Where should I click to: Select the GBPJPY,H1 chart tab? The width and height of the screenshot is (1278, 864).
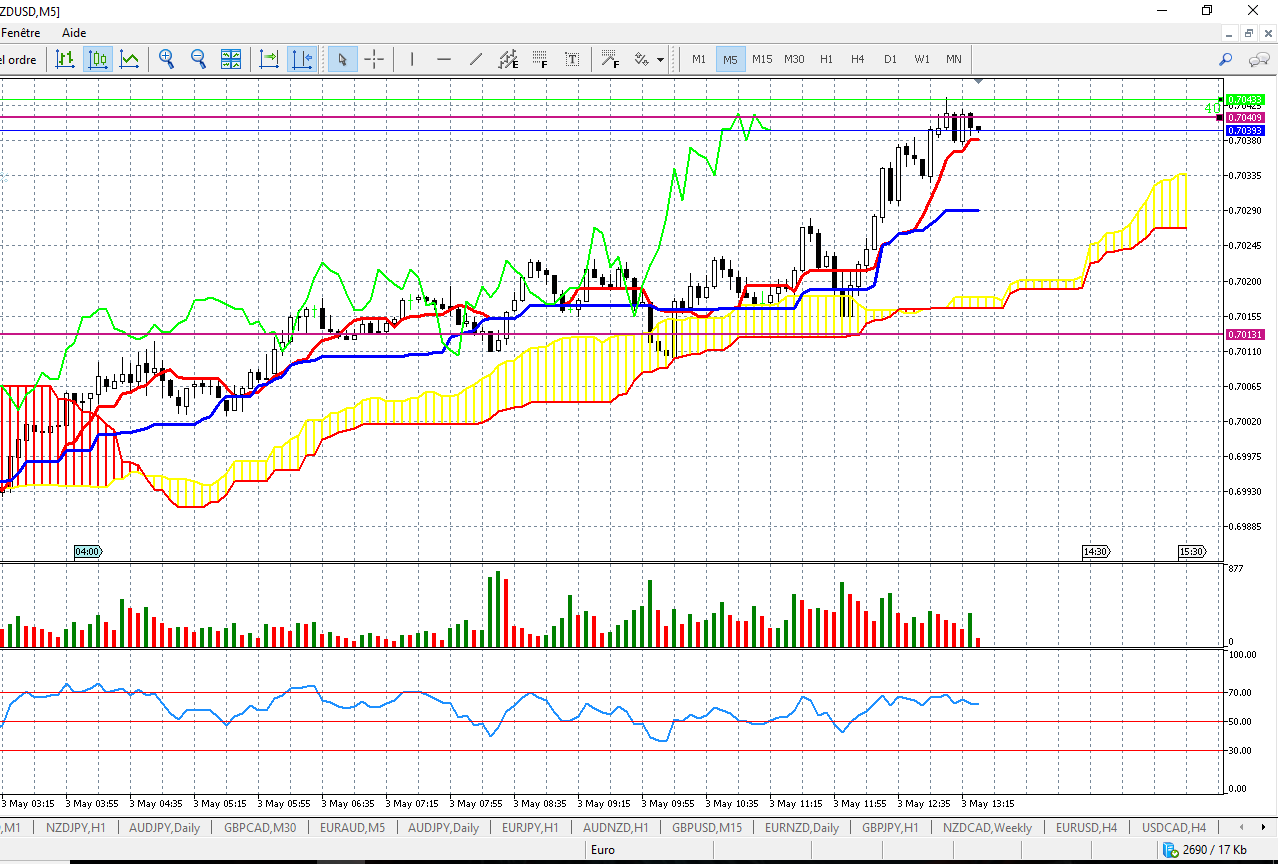pos(890,828)
